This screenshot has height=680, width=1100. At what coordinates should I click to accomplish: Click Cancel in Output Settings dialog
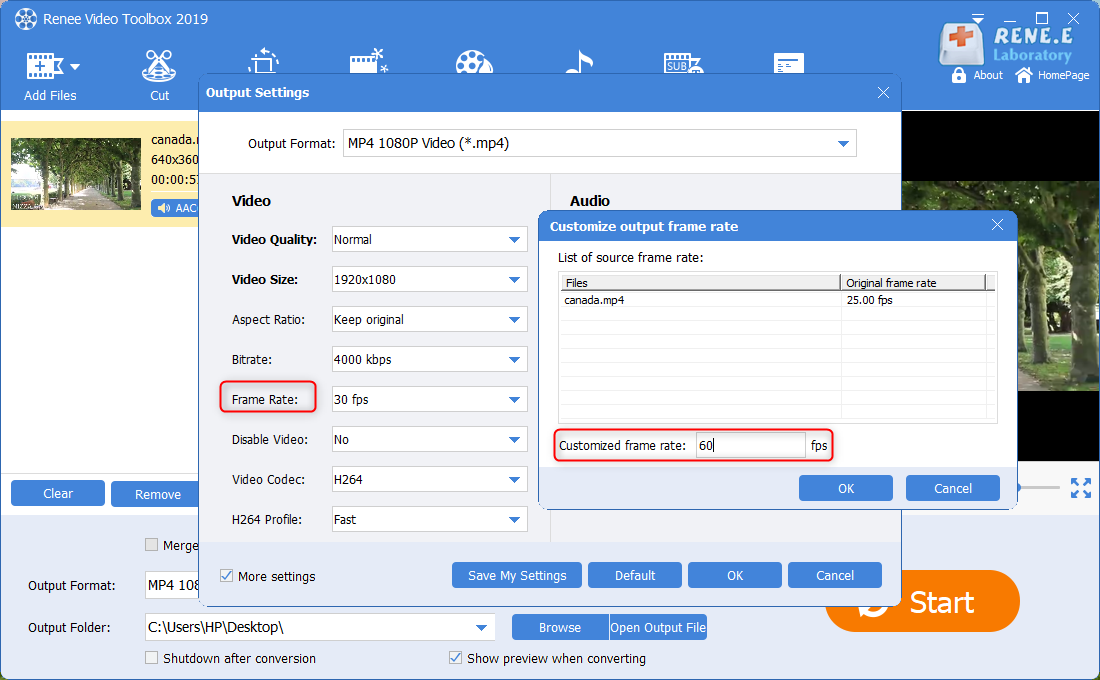coord(835,575)
